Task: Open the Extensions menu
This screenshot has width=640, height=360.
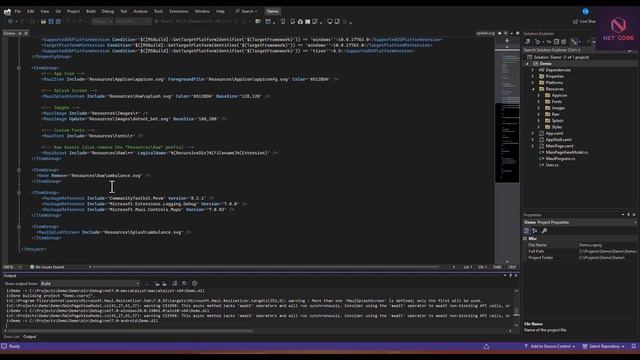Action: click(x=179, y=11)
